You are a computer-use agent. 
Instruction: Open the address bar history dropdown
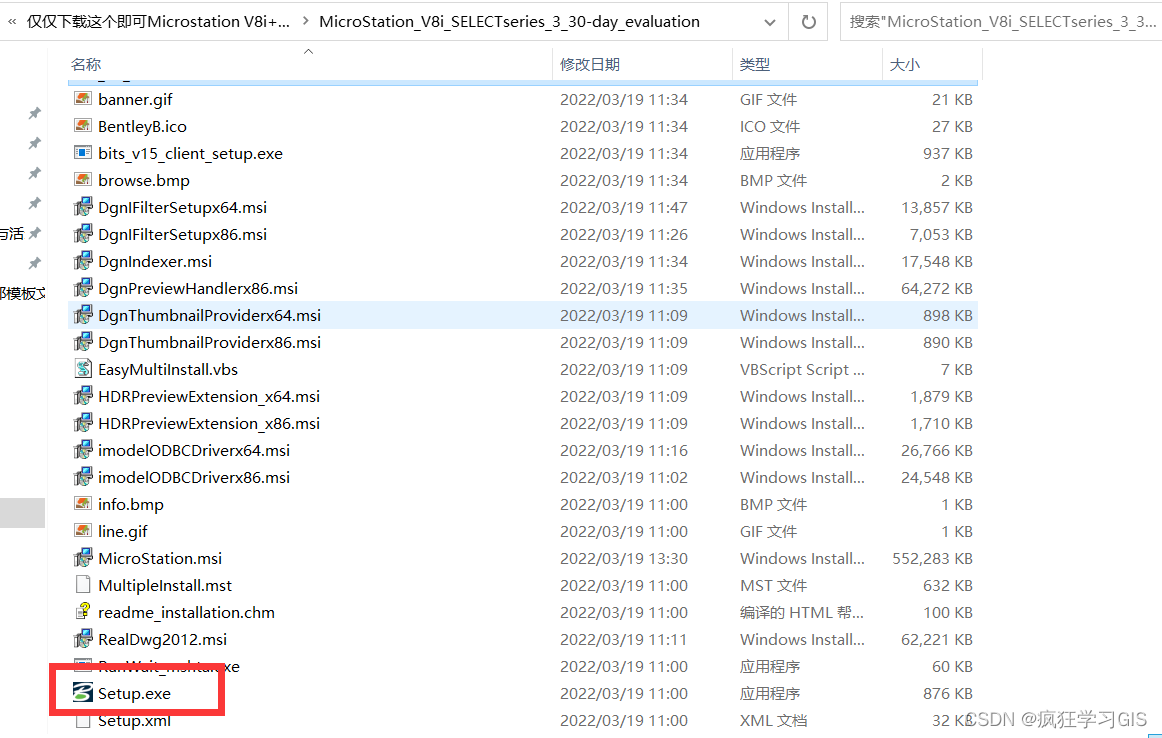(x=770, y=22)
